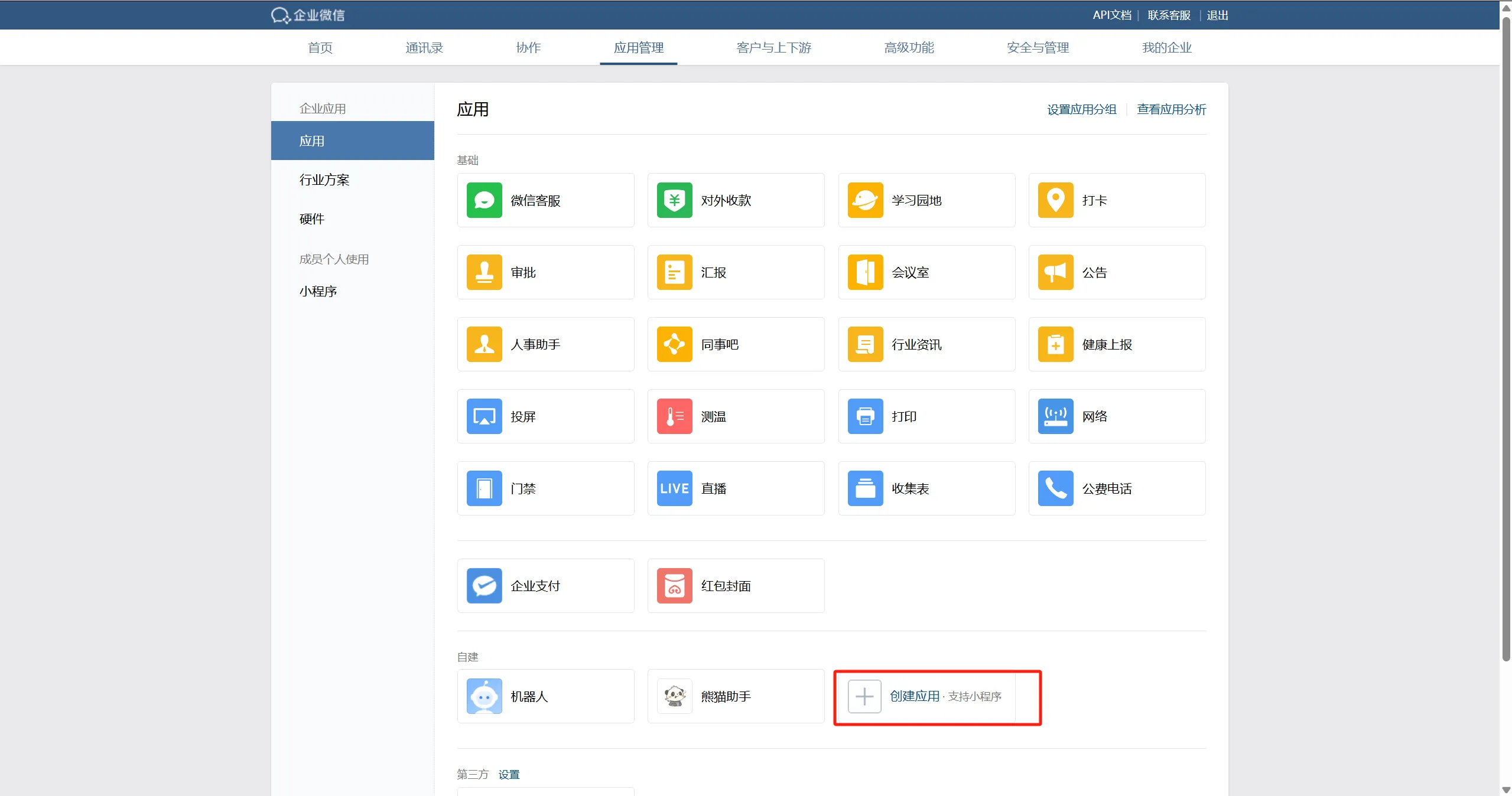Image resolution: width=1512 pixels, height=796 pixels.
Task: Click the 设置 link beside 第三方
Action: click(509, 774)
